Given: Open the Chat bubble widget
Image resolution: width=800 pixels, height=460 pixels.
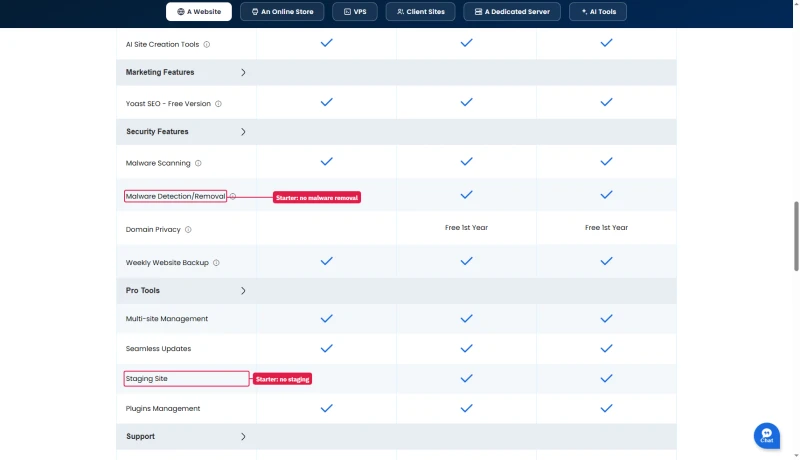Looking at the screenshot, I should click(x=766, y=436).
